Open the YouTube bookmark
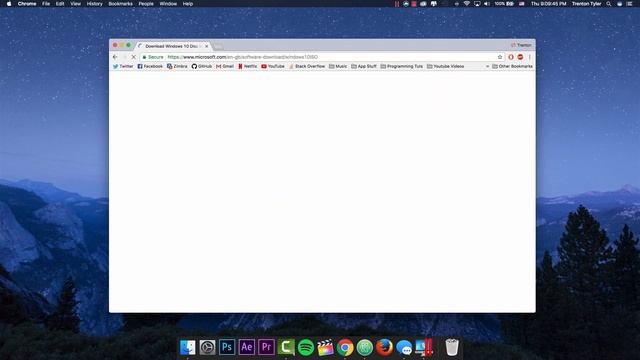640x360 pixels. point(273,66)
